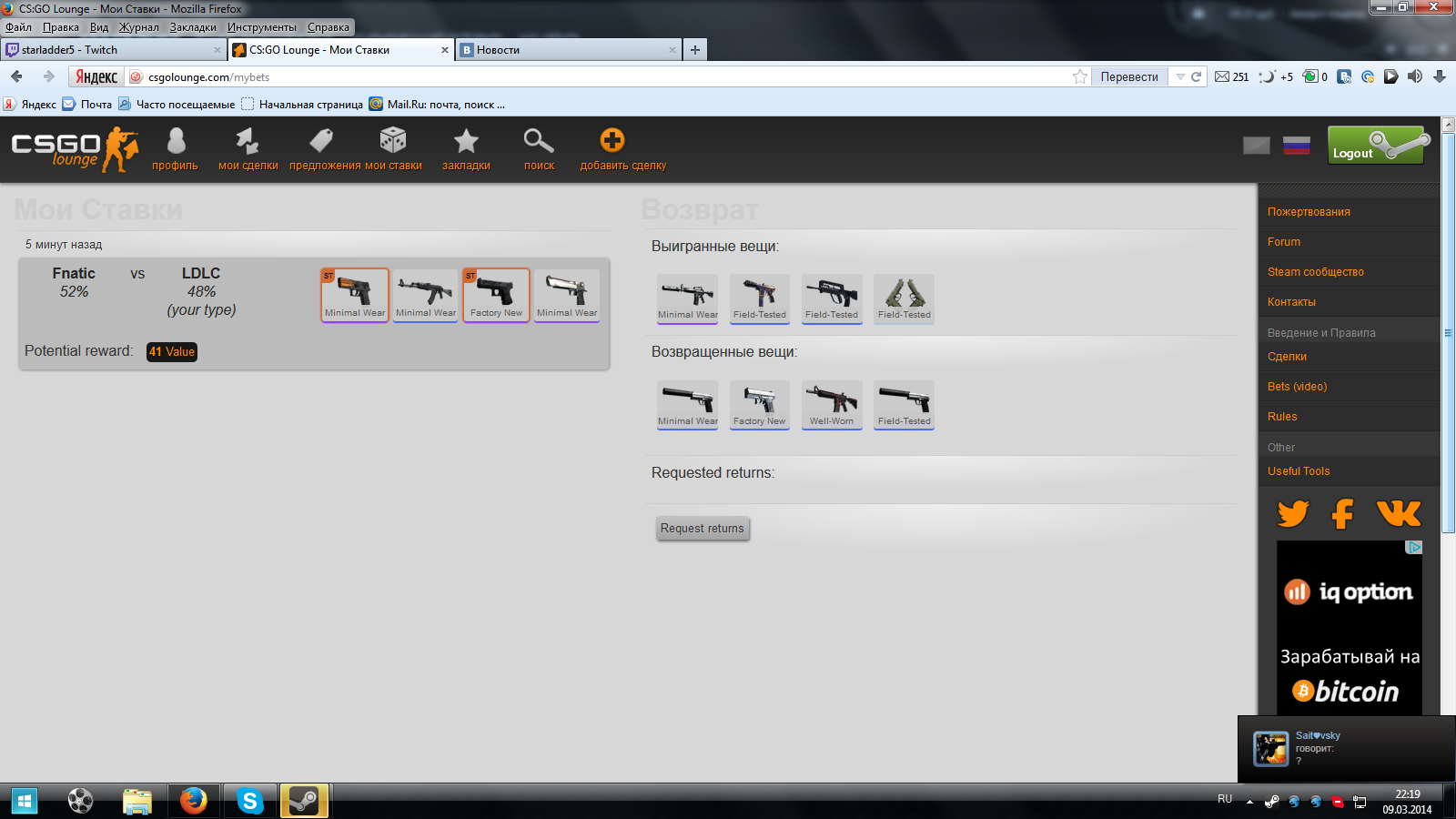
Task: Click the returned Well-Worn AK-47 item
Action: (x=832, y=405)
